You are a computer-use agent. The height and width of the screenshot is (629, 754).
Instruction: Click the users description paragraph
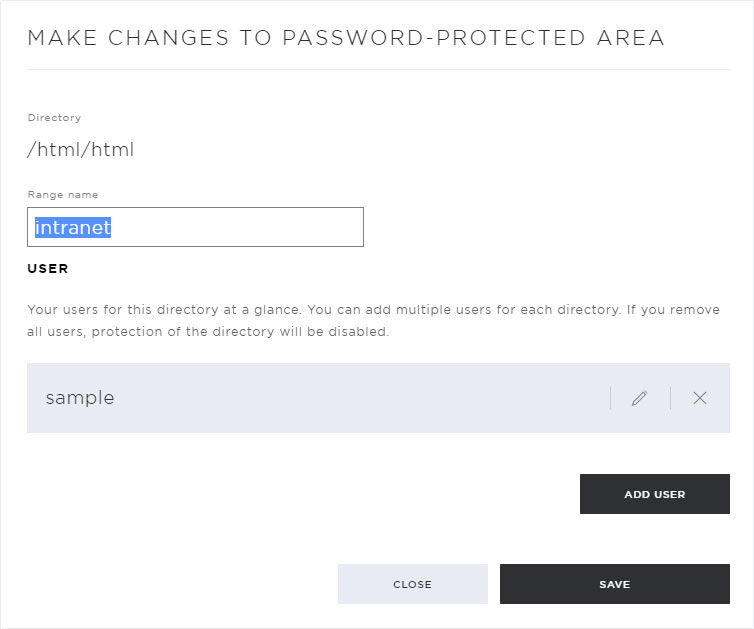click(x=373, y=320)
